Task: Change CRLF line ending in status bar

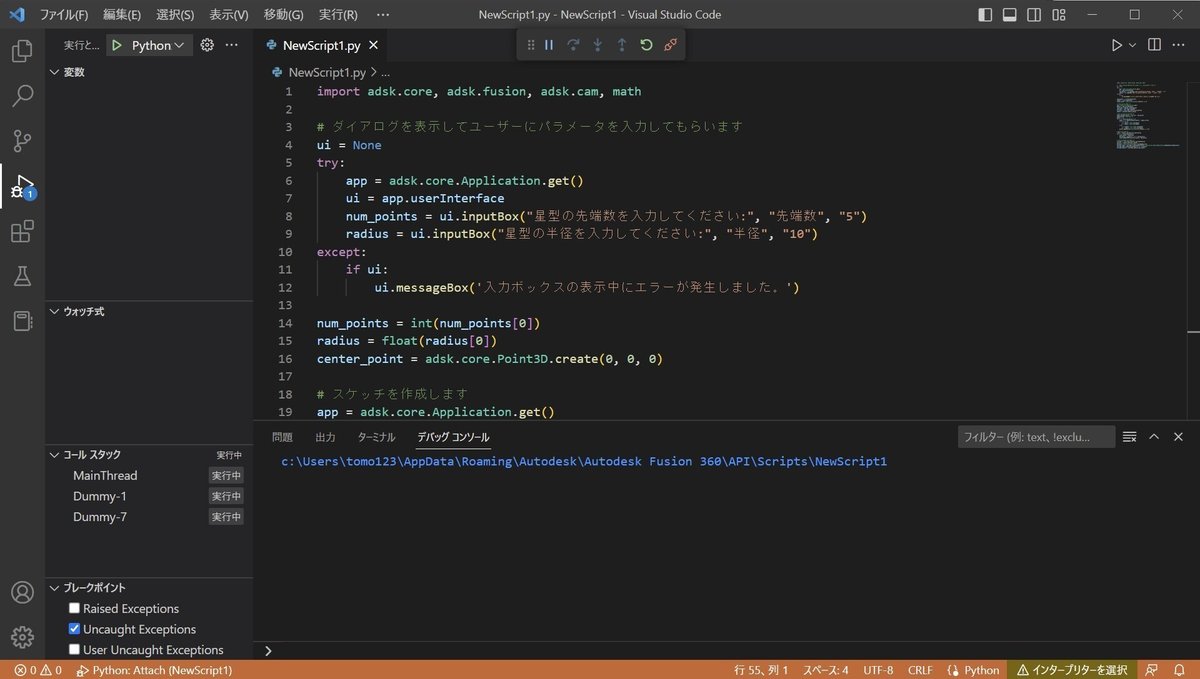Action: (x=920, y=670)
